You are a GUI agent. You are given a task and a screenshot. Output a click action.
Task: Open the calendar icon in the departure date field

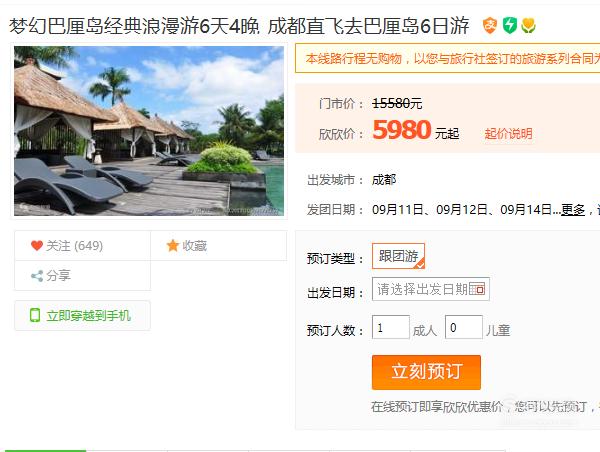pos(478,289)
